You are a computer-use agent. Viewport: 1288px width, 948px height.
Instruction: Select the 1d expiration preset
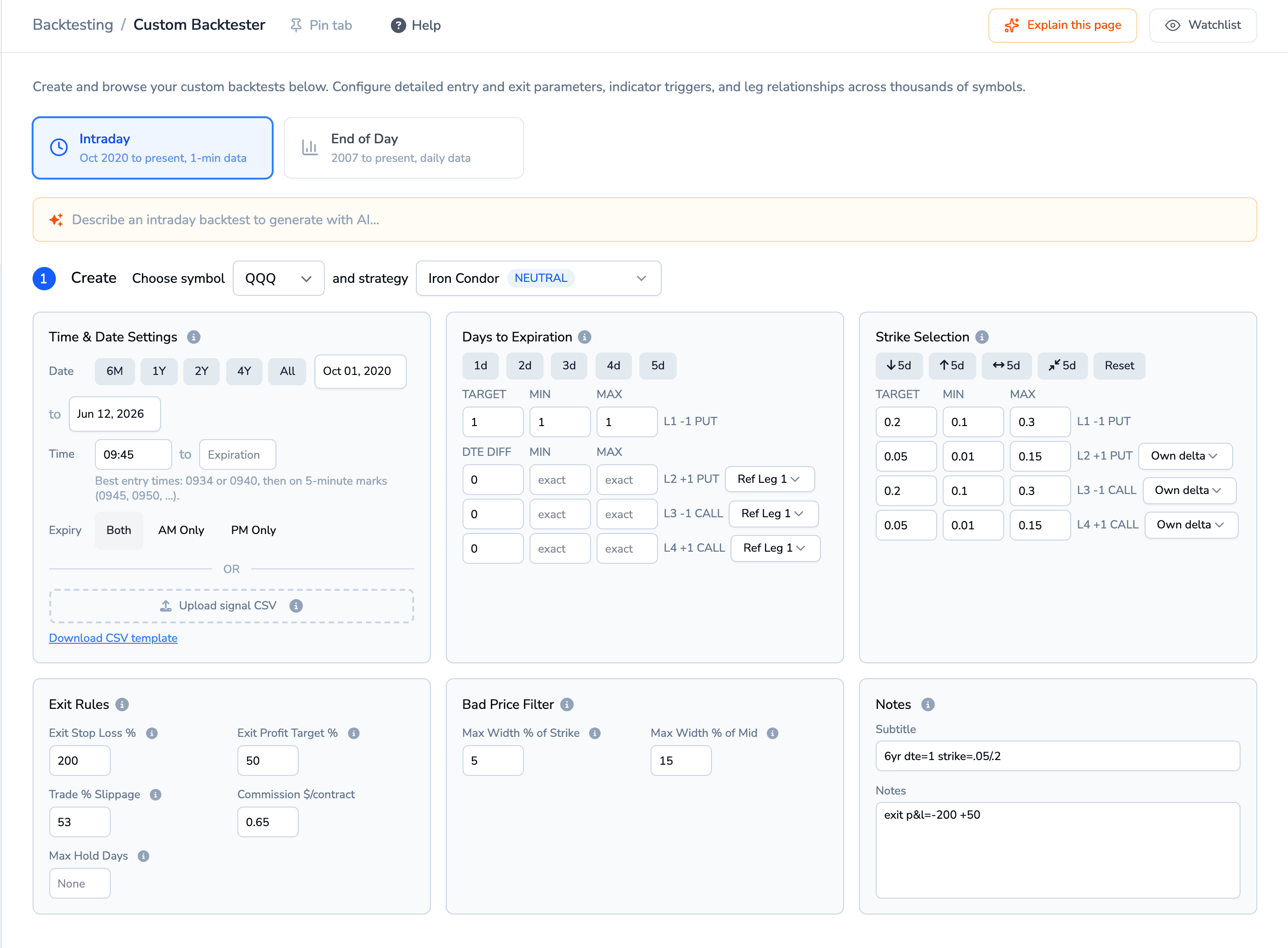tap(480, 366)
